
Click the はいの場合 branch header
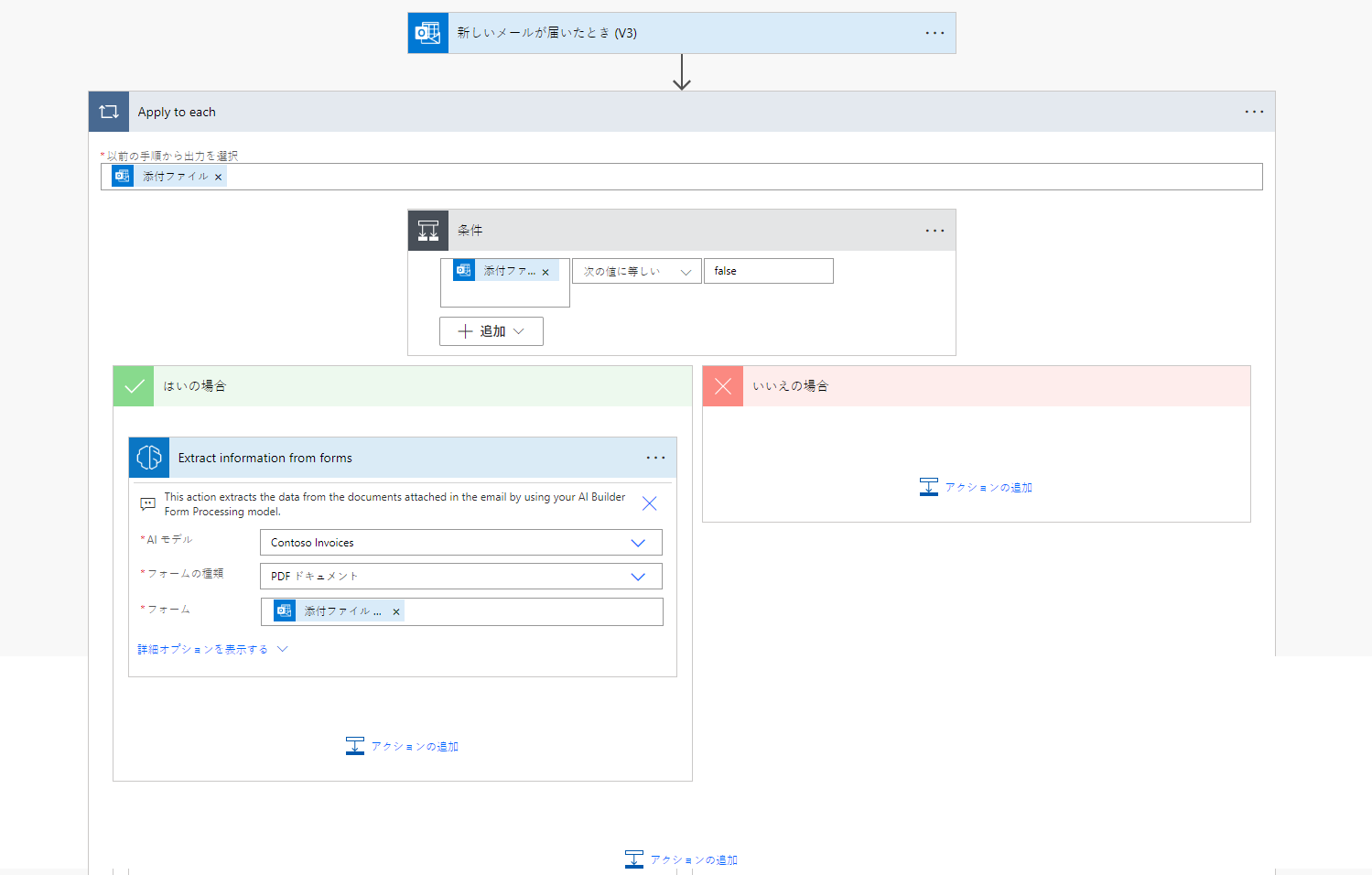click(x=403, y=386)
